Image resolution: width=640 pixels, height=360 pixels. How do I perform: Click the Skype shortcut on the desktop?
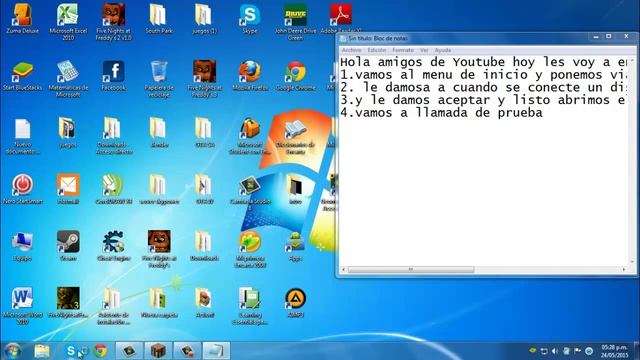[x=249, y=19]
